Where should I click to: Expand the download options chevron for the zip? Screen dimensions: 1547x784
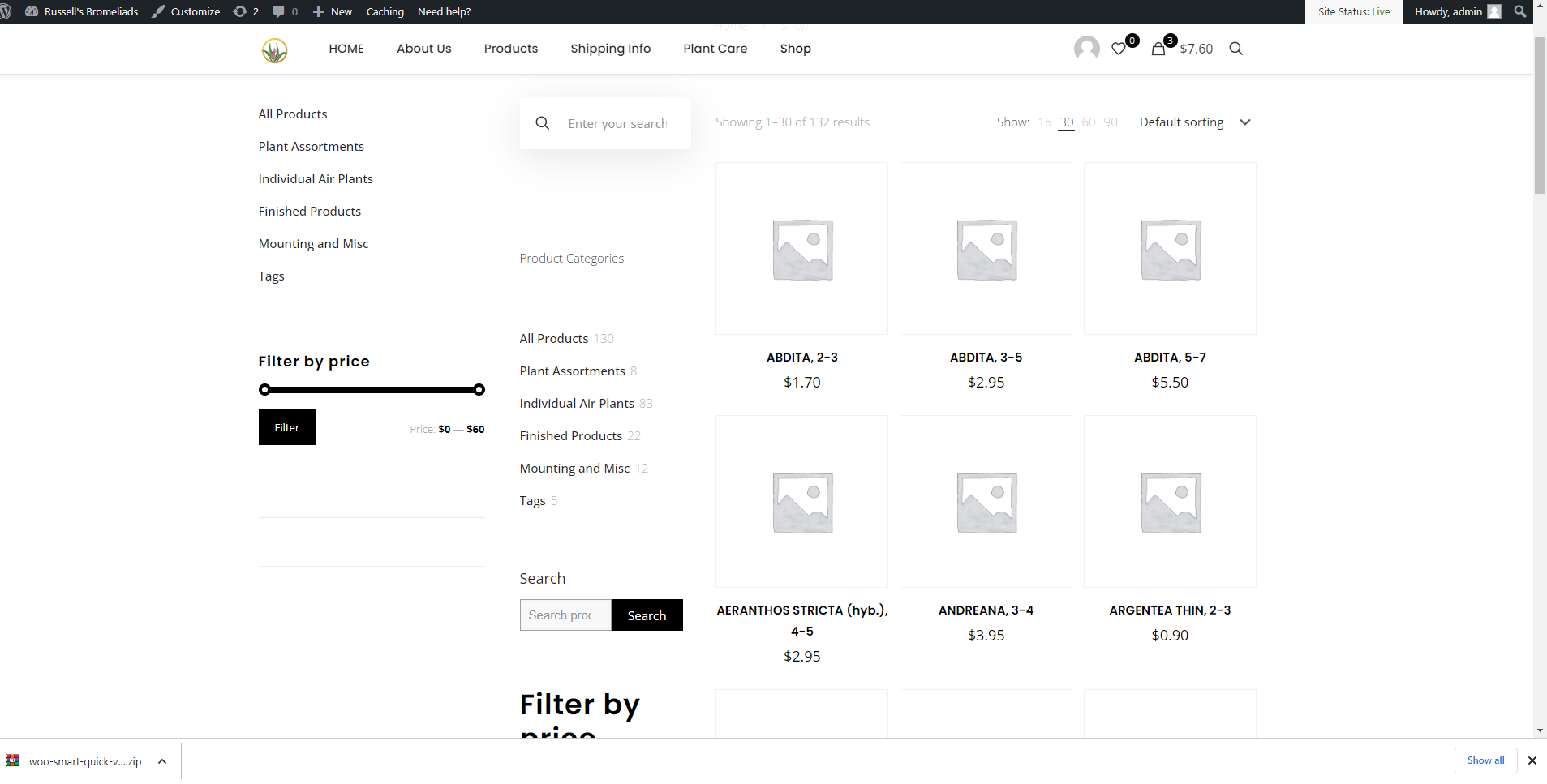coord(162,761)
